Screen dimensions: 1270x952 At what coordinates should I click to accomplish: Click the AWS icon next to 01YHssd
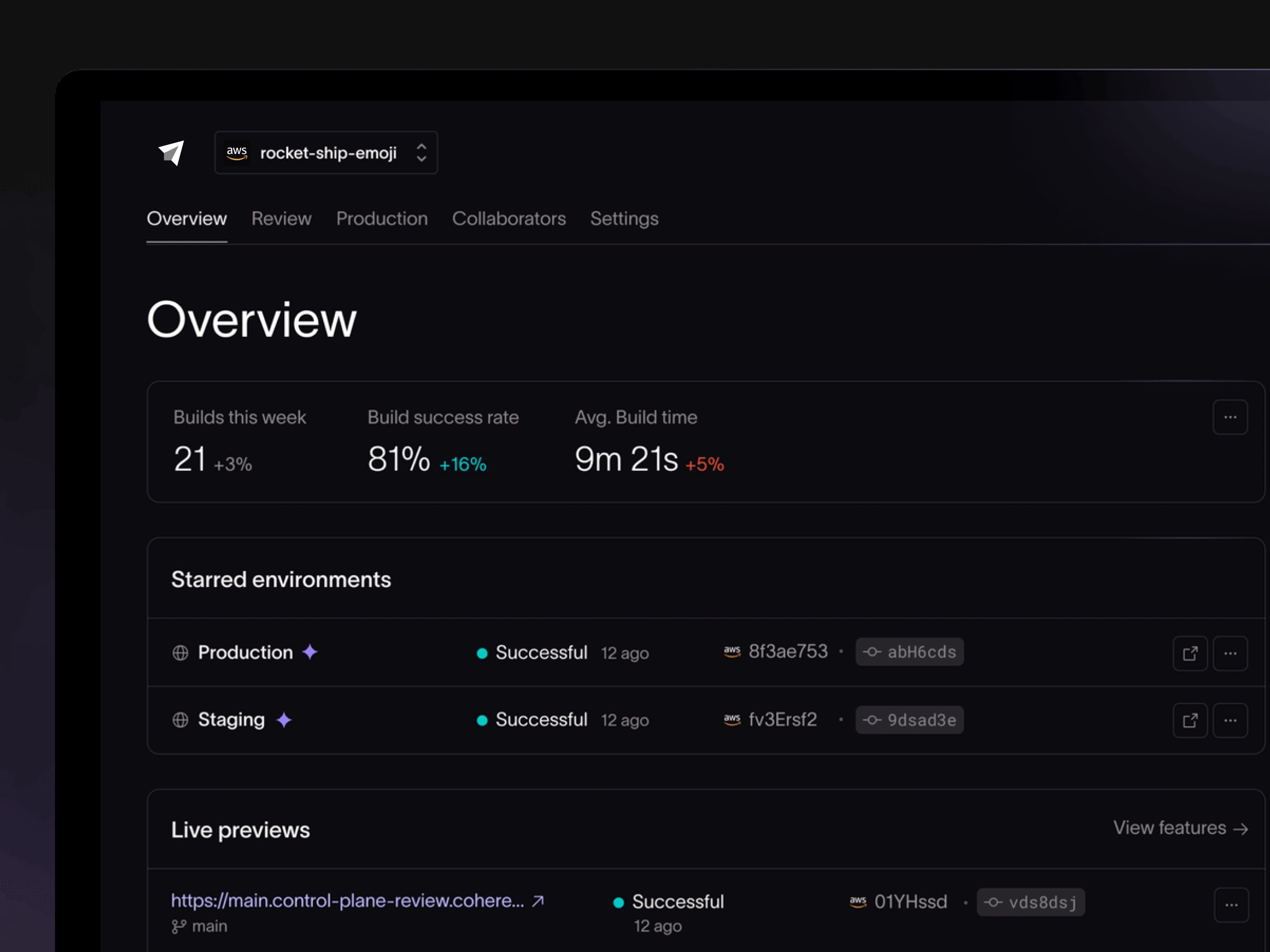tap(858, 902)
